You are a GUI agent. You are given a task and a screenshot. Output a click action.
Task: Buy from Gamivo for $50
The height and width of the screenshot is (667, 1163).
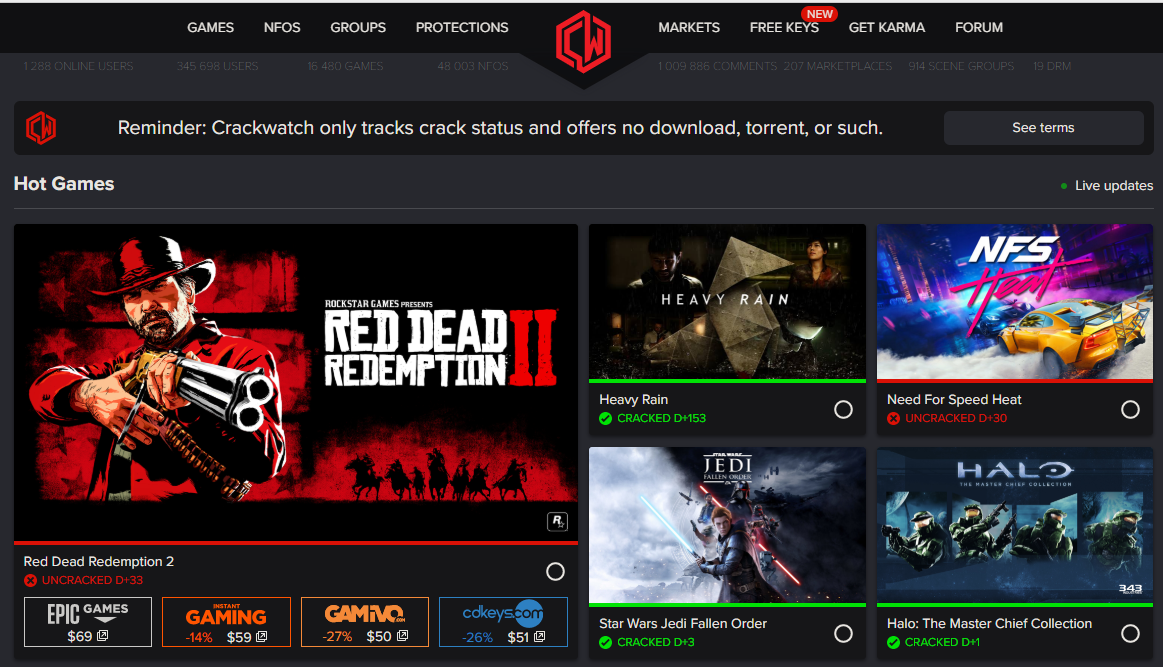tap(365, 622)
